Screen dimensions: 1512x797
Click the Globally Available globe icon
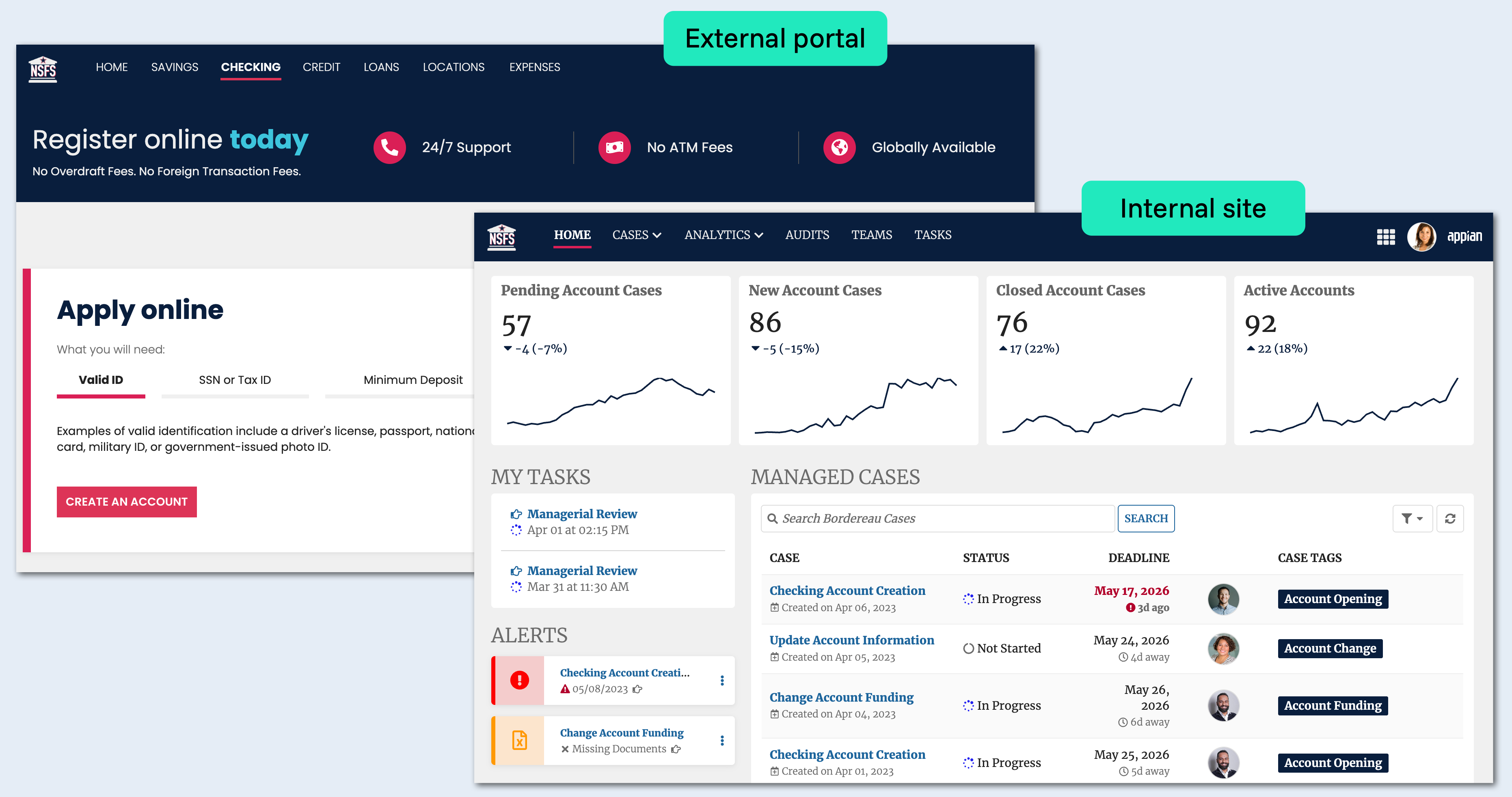click(x=839, y=147)
